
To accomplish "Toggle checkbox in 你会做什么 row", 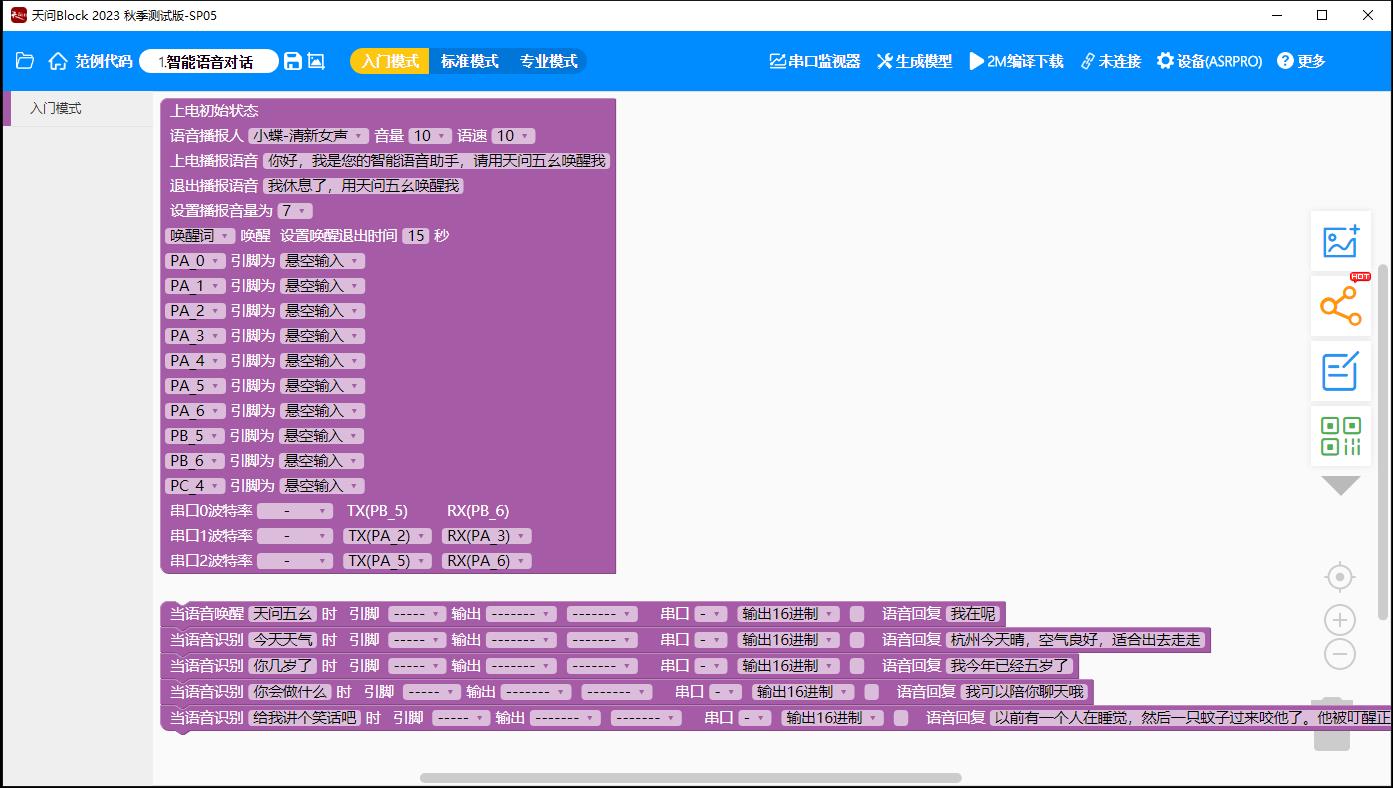I will (872, 691).
